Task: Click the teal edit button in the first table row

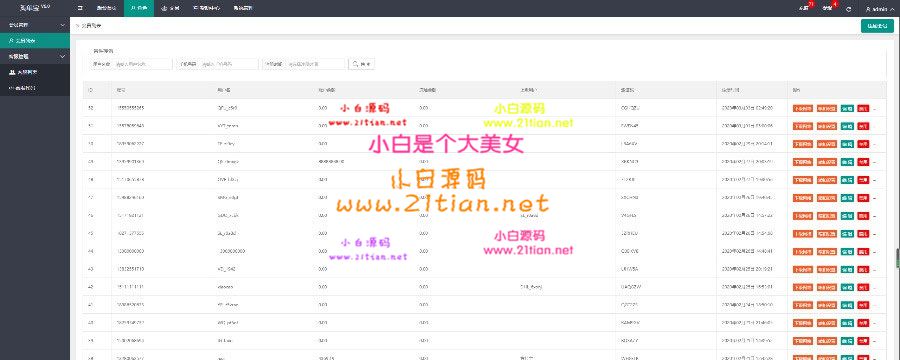Action: (847, 108)
